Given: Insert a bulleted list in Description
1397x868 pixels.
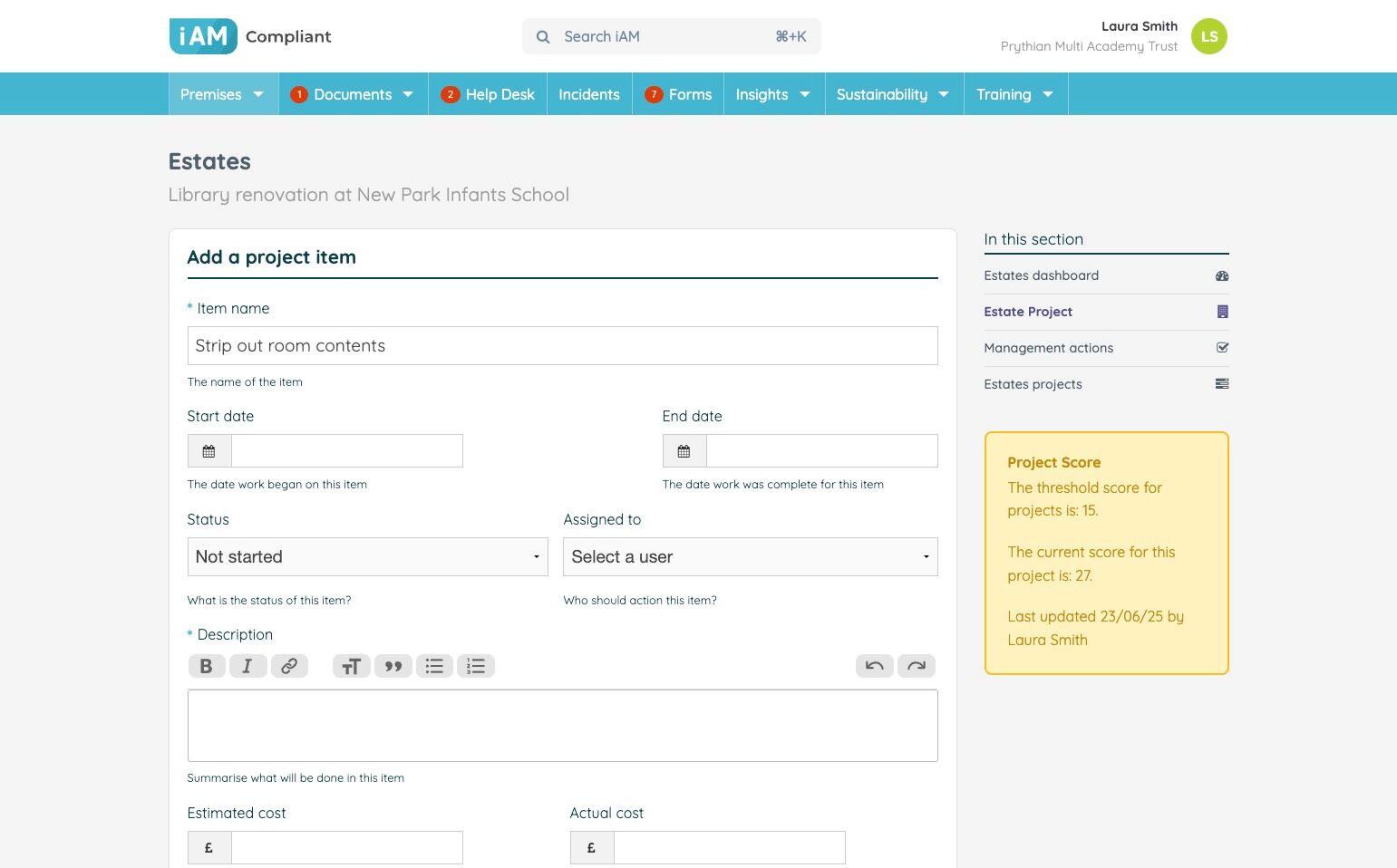Looking at the screenshot, I should coord(435,667).
